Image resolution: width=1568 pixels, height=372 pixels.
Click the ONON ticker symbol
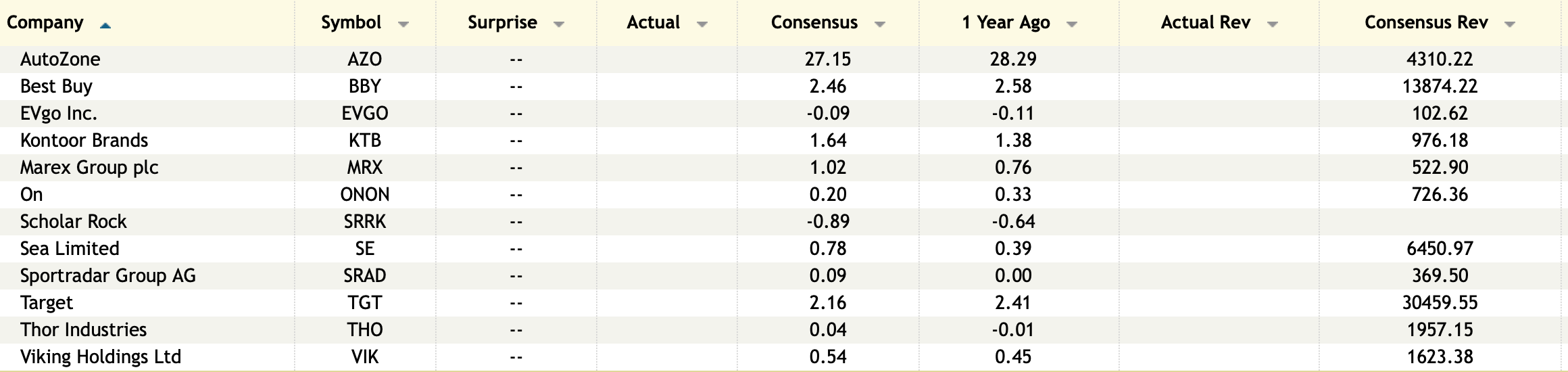point(365,195)
